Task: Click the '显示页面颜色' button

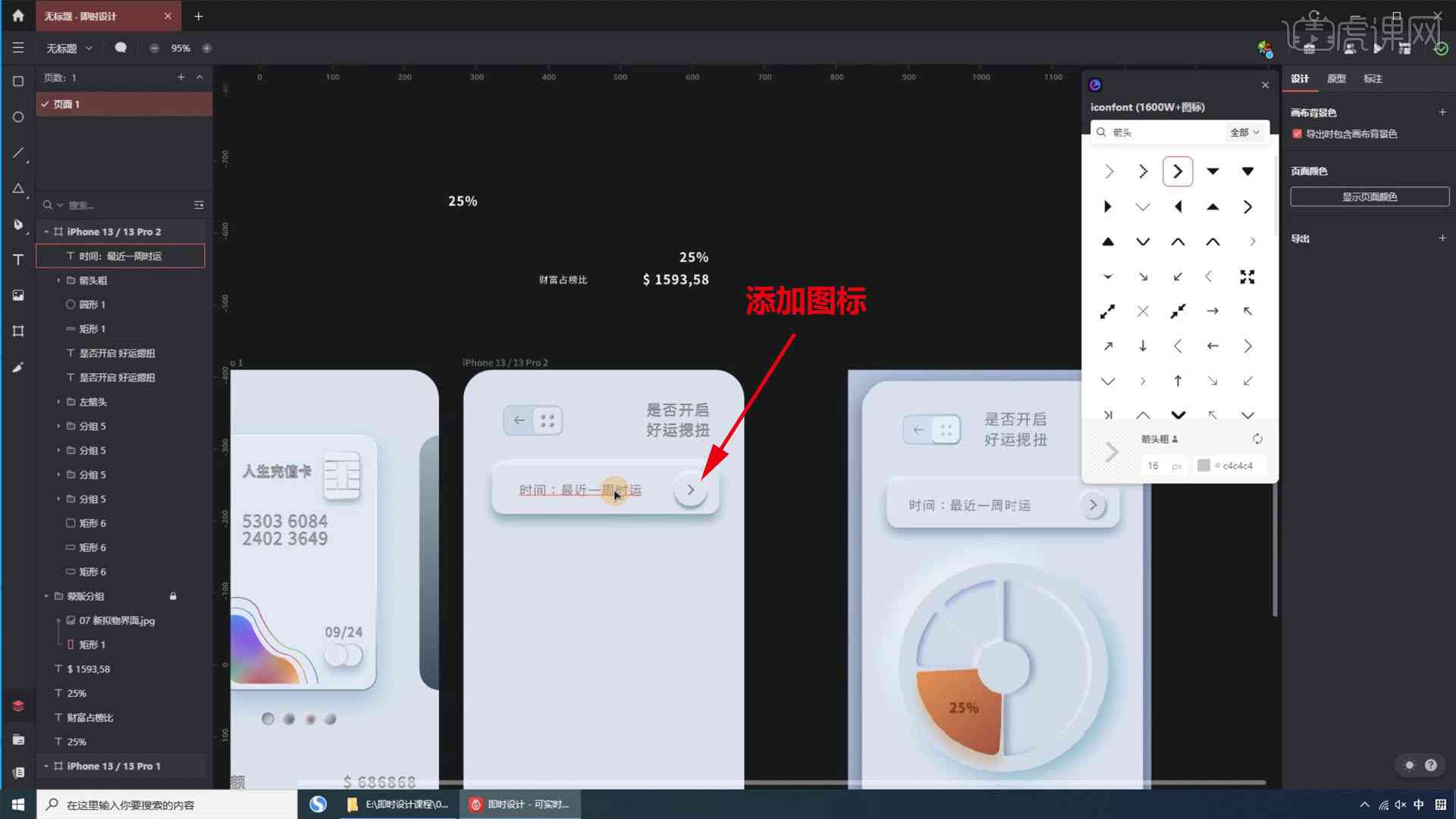Action: [x=1367, y=196]
